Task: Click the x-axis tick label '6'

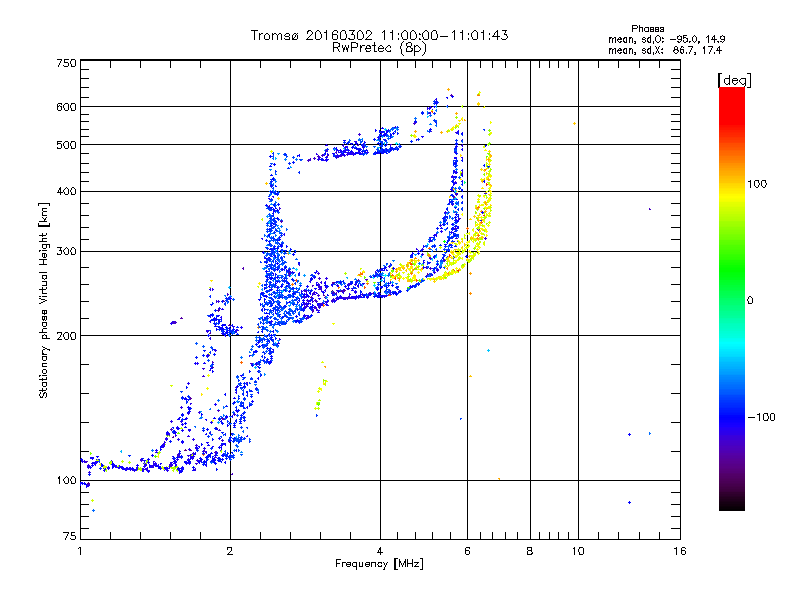Action: coord(467,551)
